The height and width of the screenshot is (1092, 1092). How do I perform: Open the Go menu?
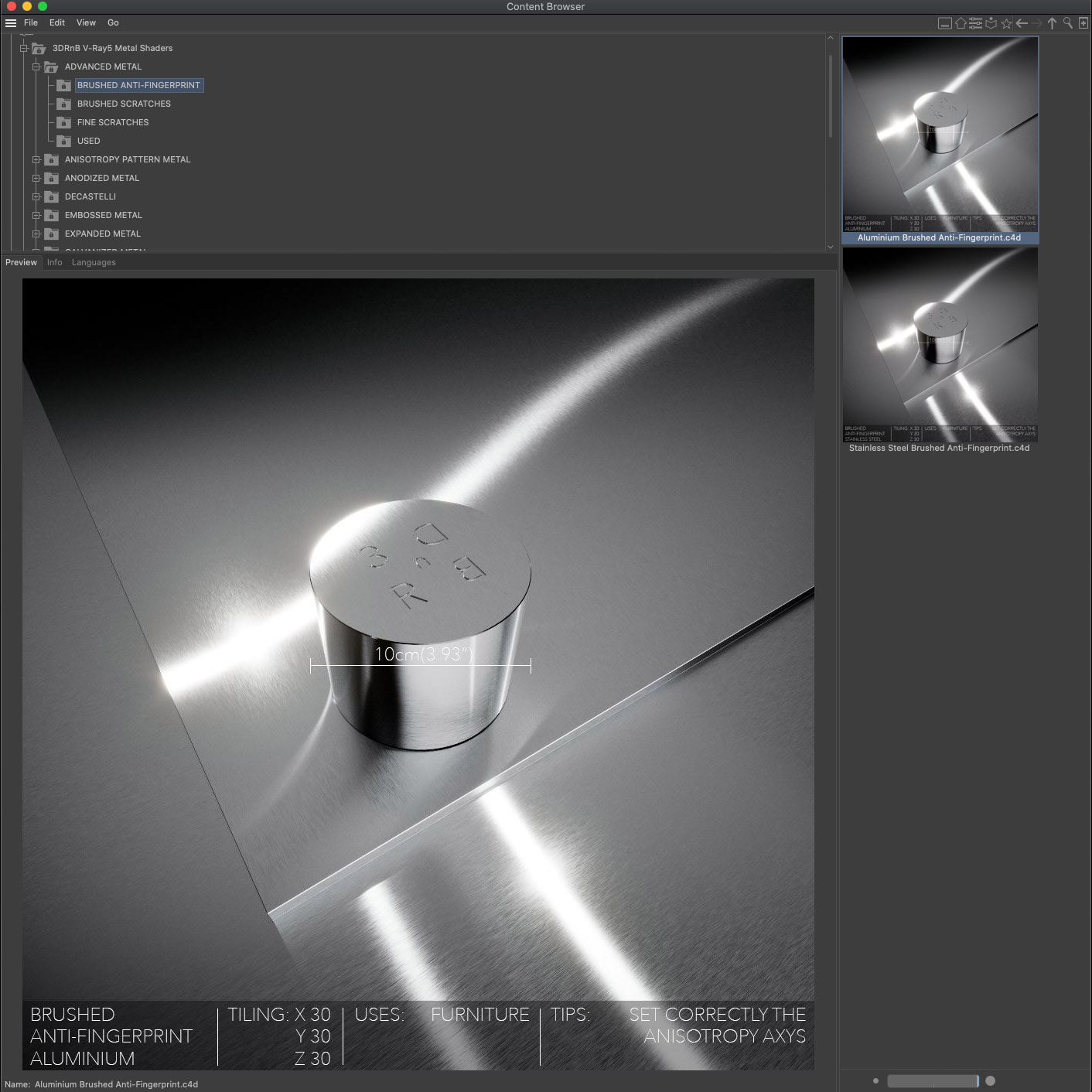(113, 23)
